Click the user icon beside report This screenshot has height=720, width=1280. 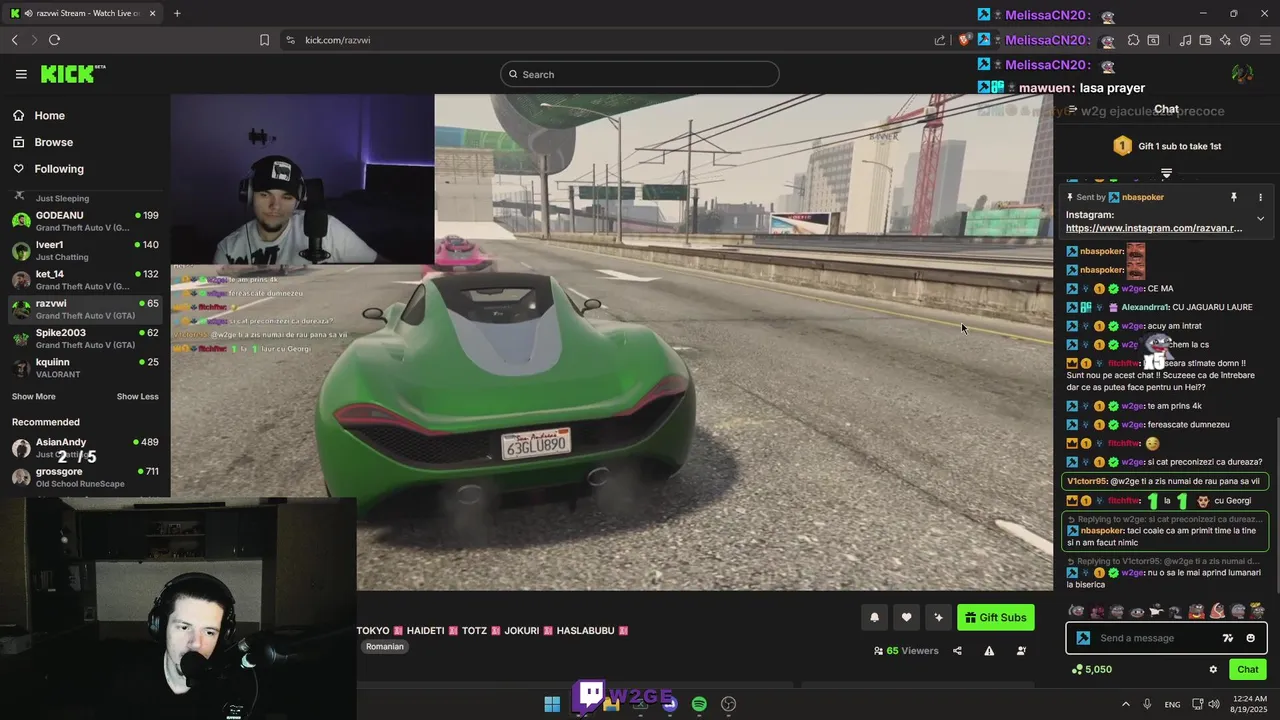point(1021,651)
